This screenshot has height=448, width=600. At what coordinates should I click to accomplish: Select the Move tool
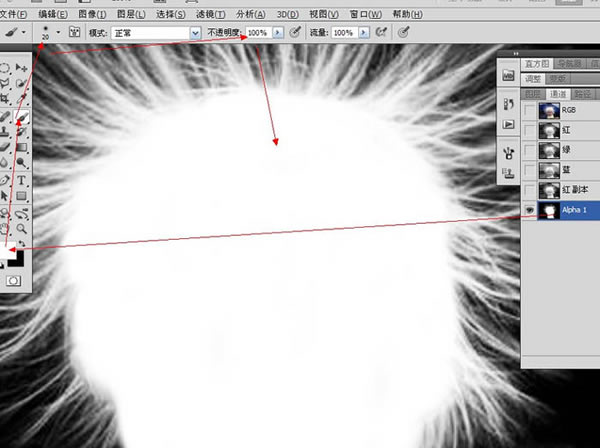(x=22, y=69)
